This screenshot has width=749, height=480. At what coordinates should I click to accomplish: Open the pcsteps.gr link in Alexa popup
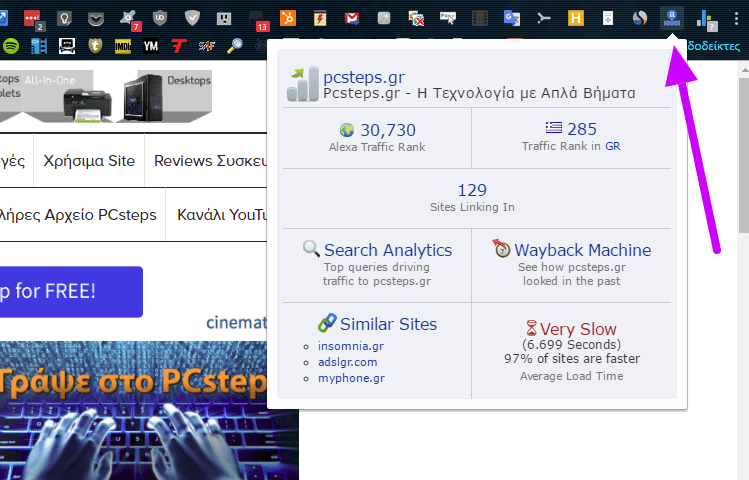coord(364,77)
